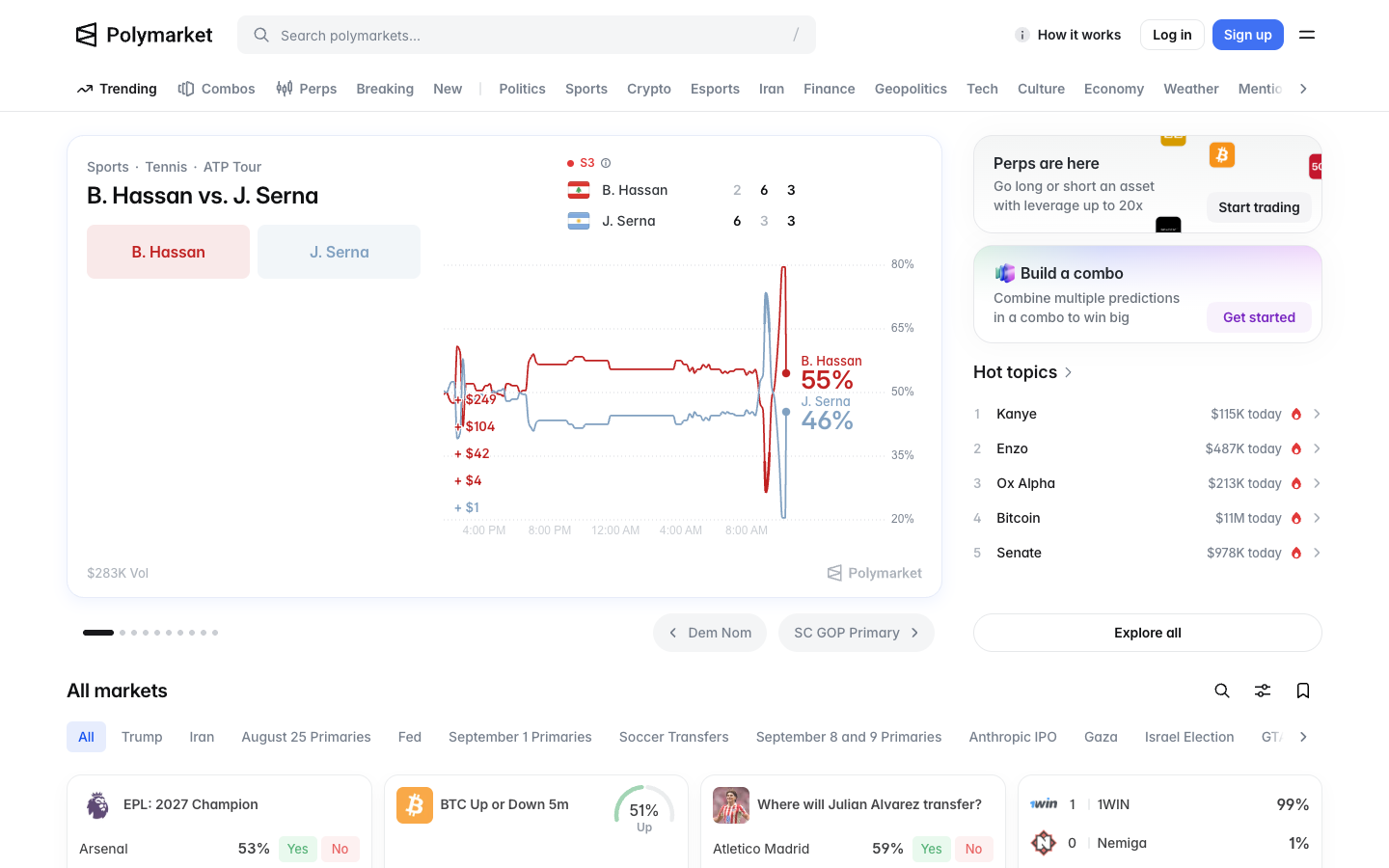Select the J. Serna outcome button
Image resolution: width=1389 pixels, height=868 pixels.
coord(340,252)
